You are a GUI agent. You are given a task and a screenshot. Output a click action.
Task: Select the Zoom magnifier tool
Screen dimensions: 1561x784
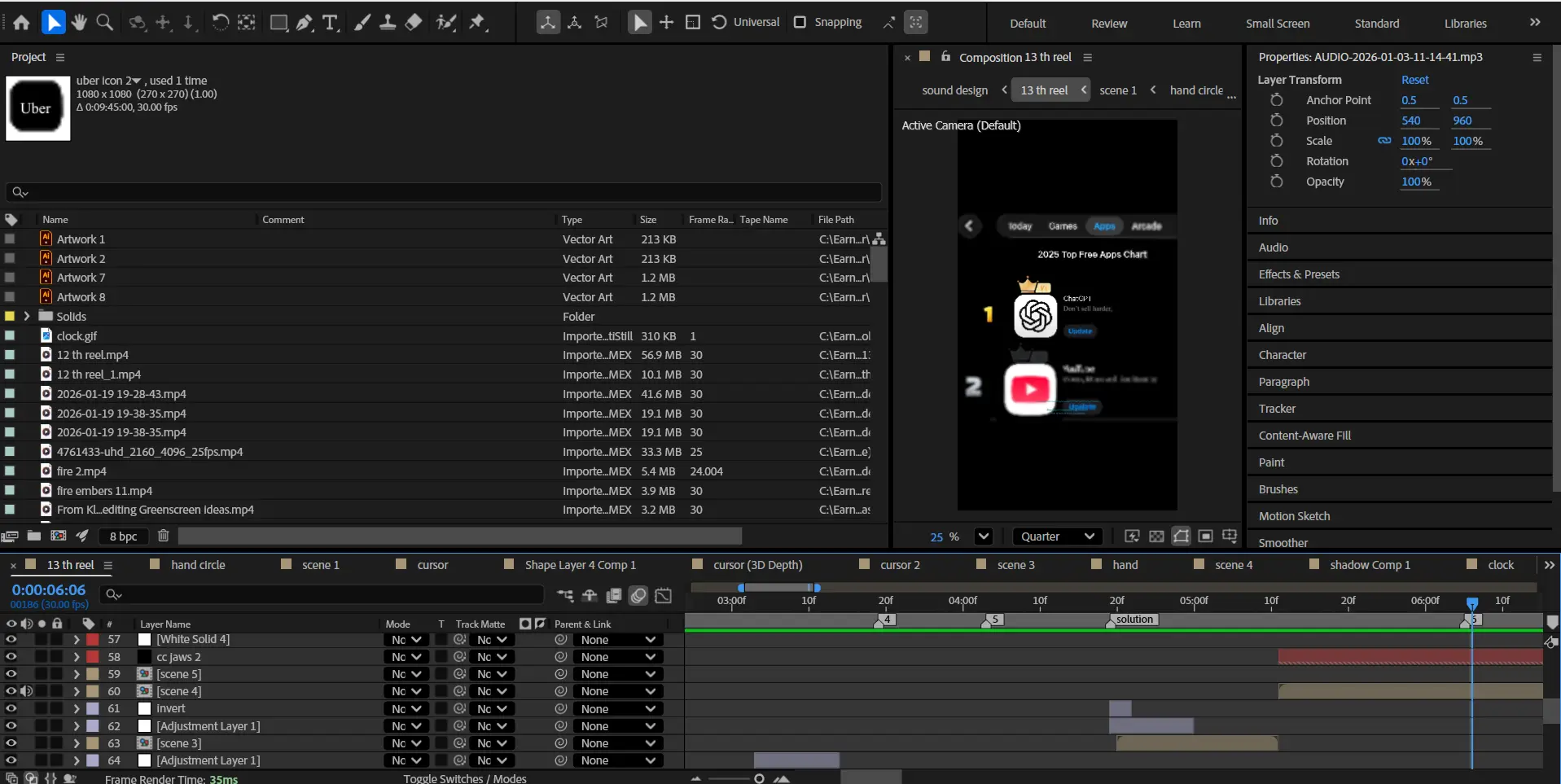(x=105, y=23)
